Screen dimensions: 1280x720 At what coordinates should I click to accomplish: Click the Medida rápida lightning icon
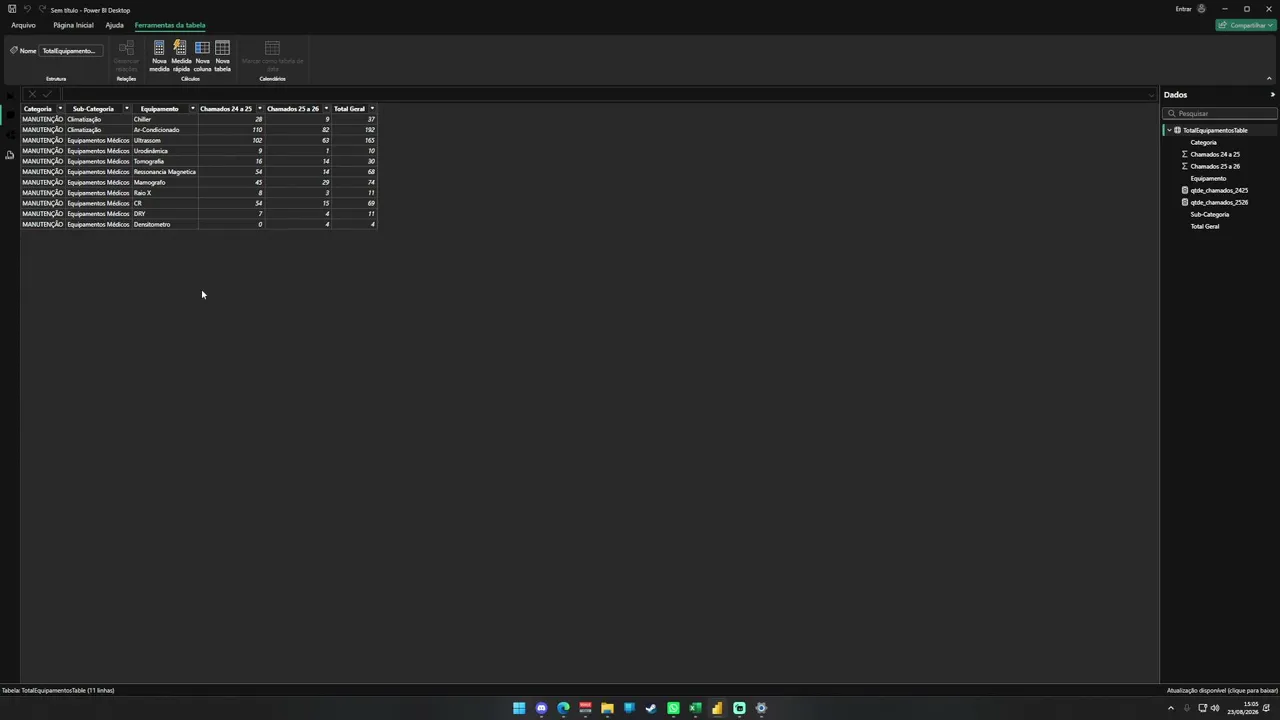coord(180,48)
